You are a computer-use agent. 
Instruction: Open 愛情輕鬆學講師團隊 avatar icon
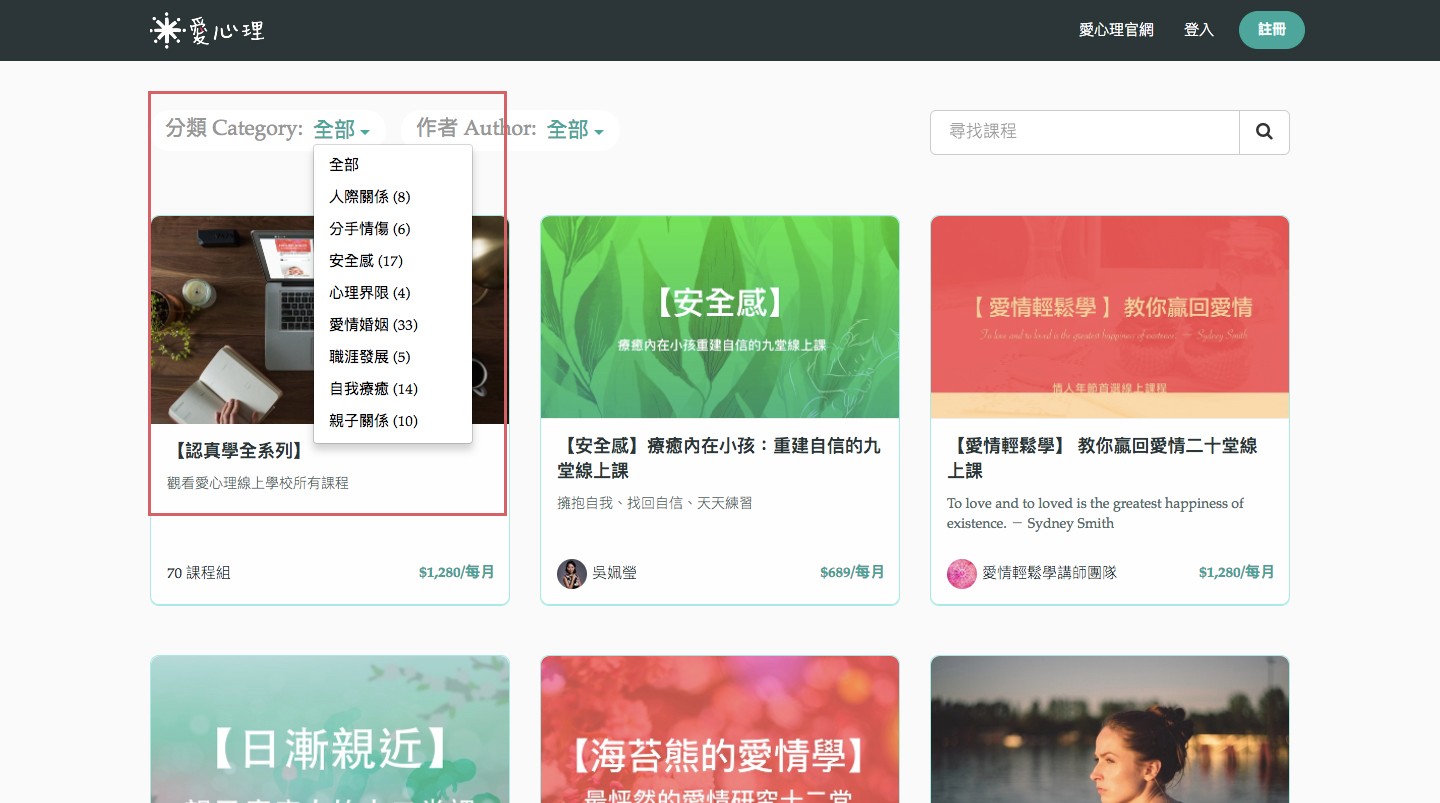point(962,573)
